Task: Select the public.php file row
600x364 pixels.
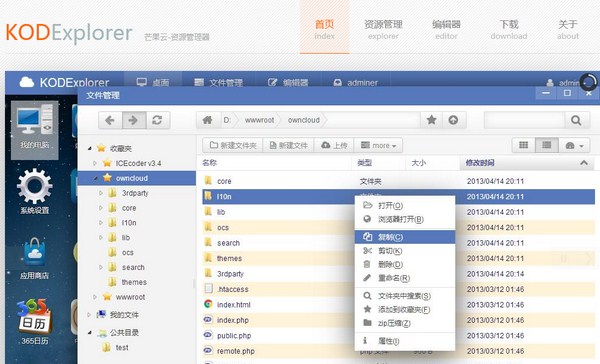Action: 398,336
